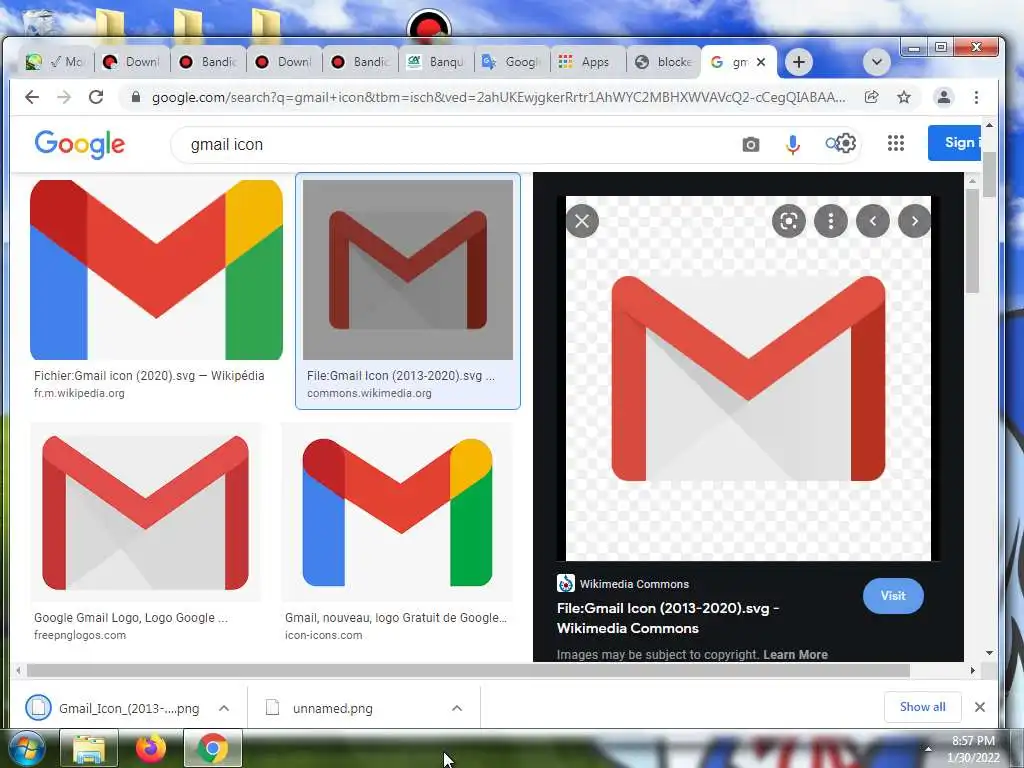Switch to the blocke tab

[x=664, y=62]
